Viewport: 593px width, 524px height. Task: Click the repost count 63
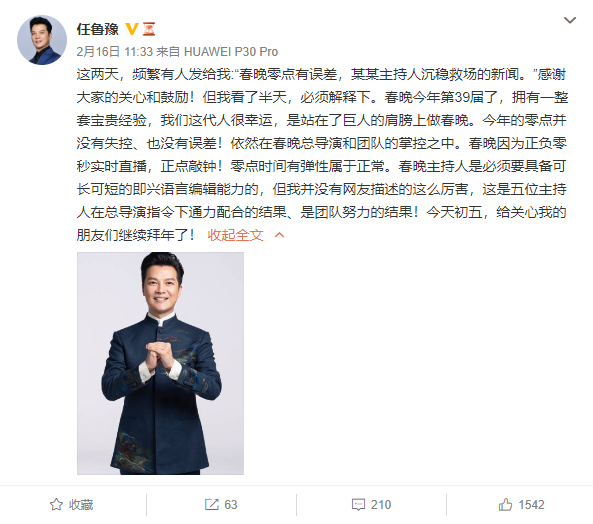pyautogui.click(x=231, y=505)
